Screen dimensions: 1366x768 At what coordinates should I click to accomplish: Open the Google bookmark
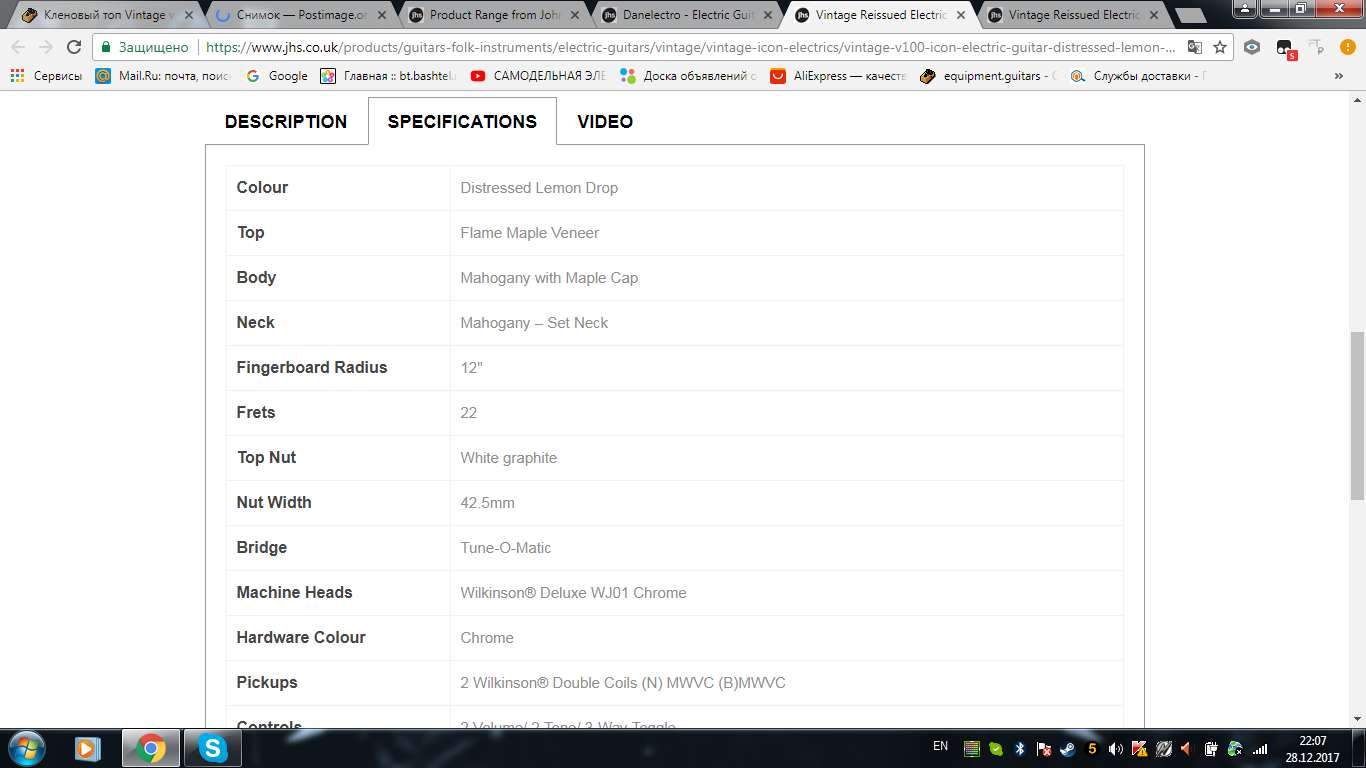click(x=276, y=76)
